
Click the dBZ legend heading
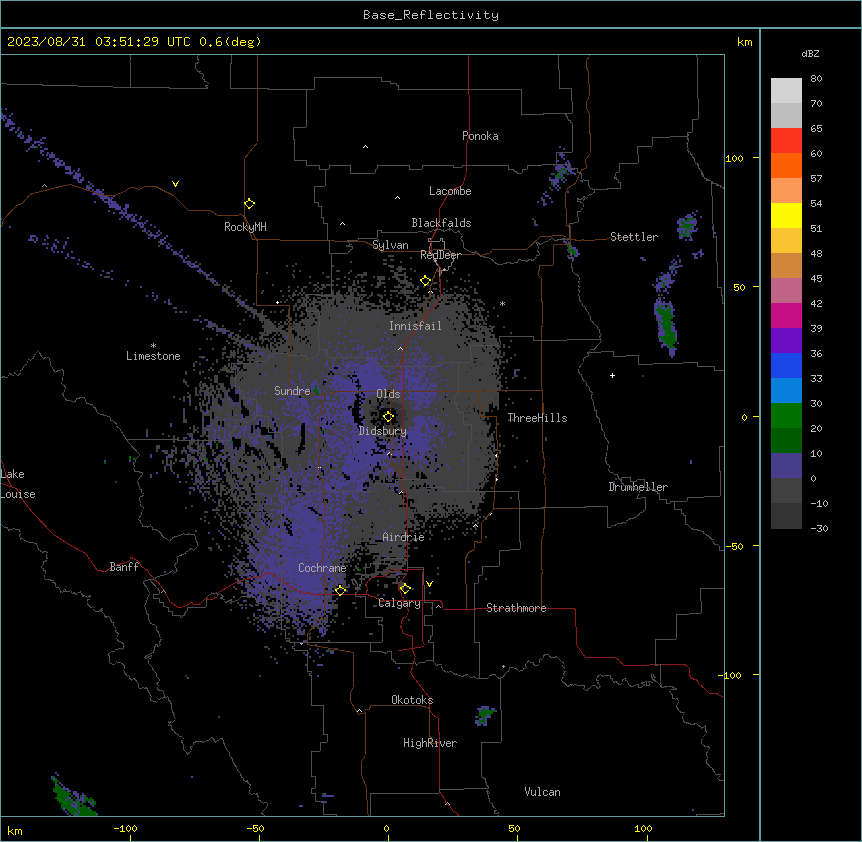pos(810,54)
